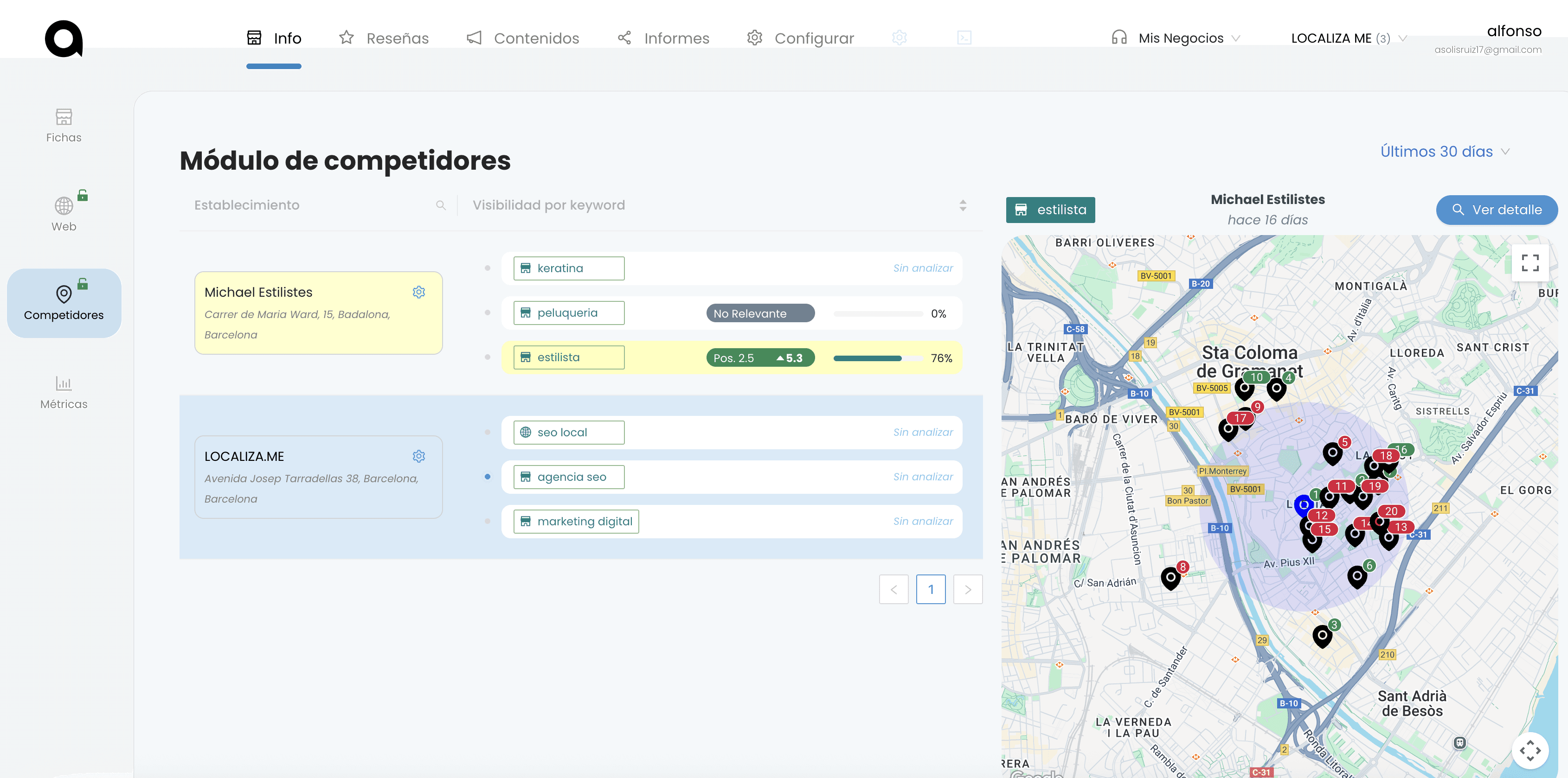Select the marketing digital keyword tag
This screenshot has height=778, width=1568.
tap(576, 521)
